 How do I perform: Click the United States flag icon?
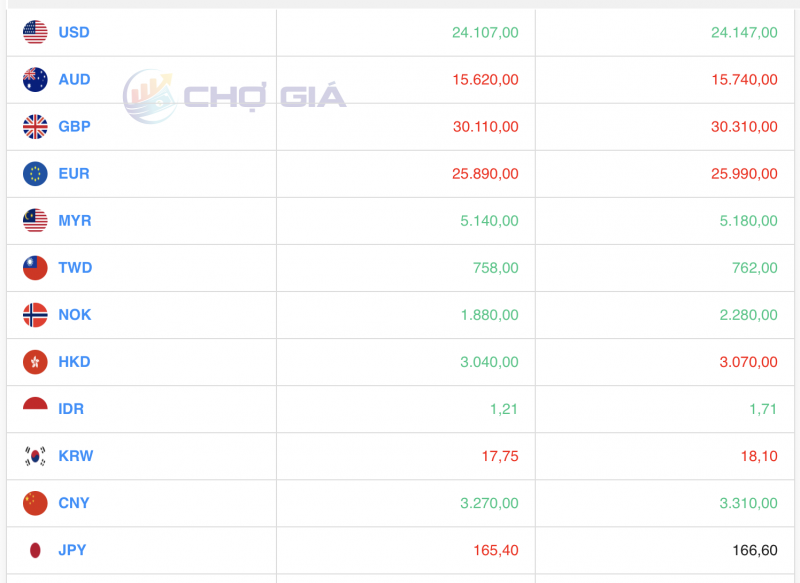pos(35,32)
